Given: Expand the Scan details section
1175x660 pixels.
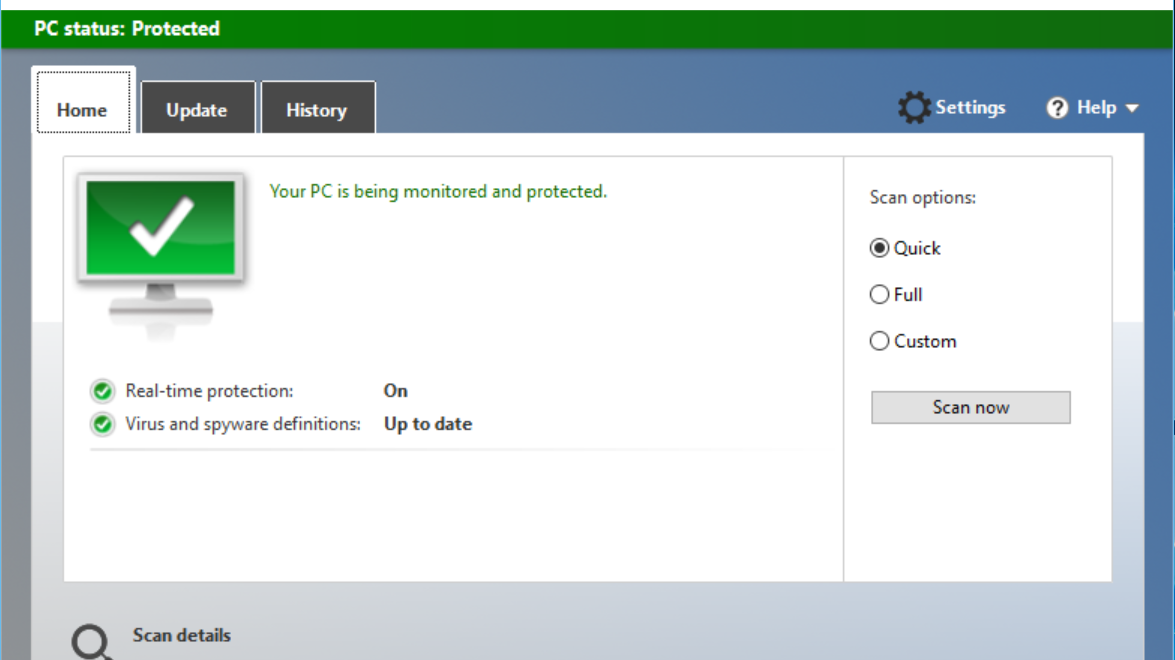Looking at the screenshot, I should [x=180, y=636].
